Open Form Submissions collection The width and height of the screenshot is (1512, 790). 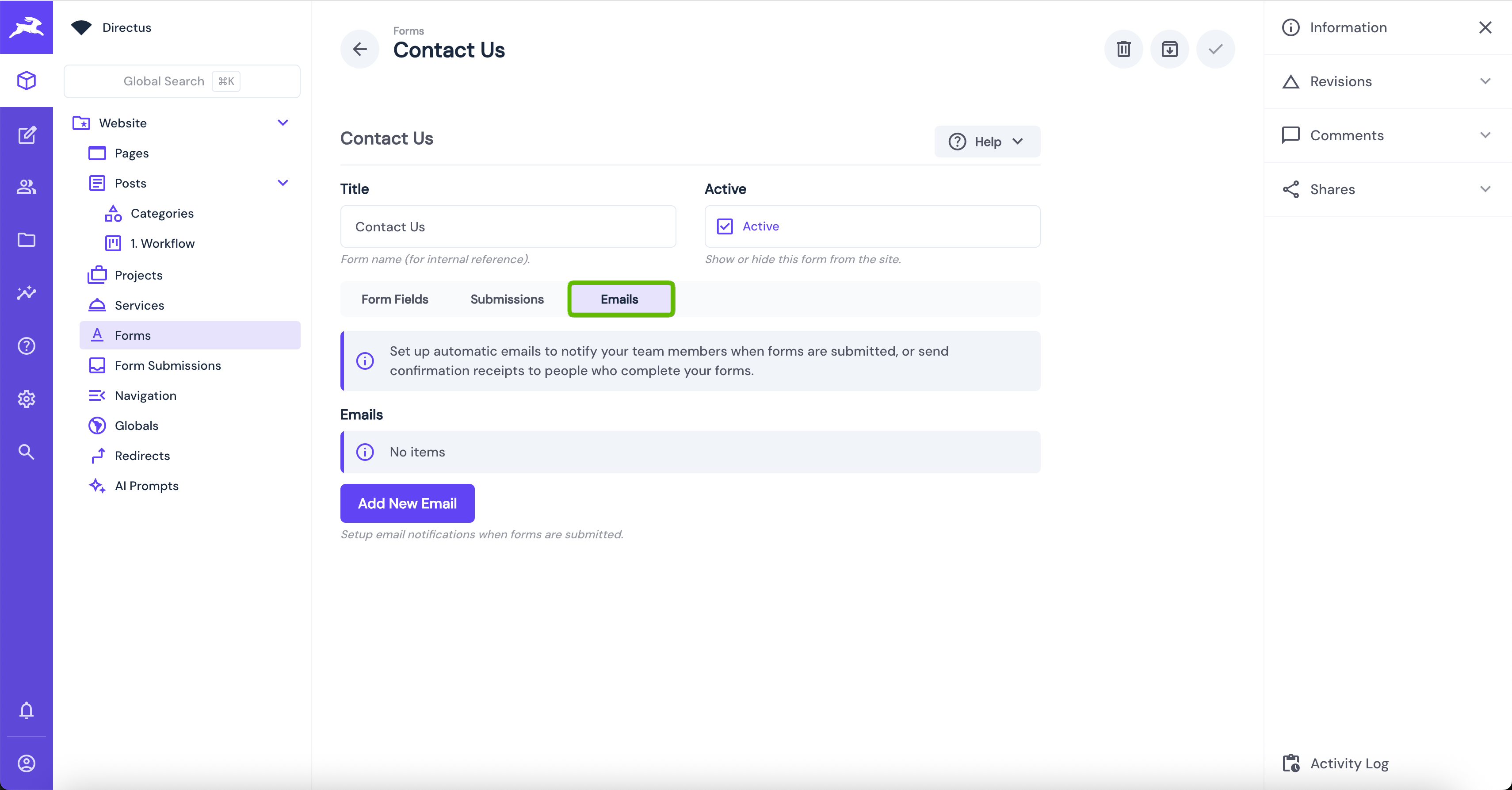tap(167, 365)
